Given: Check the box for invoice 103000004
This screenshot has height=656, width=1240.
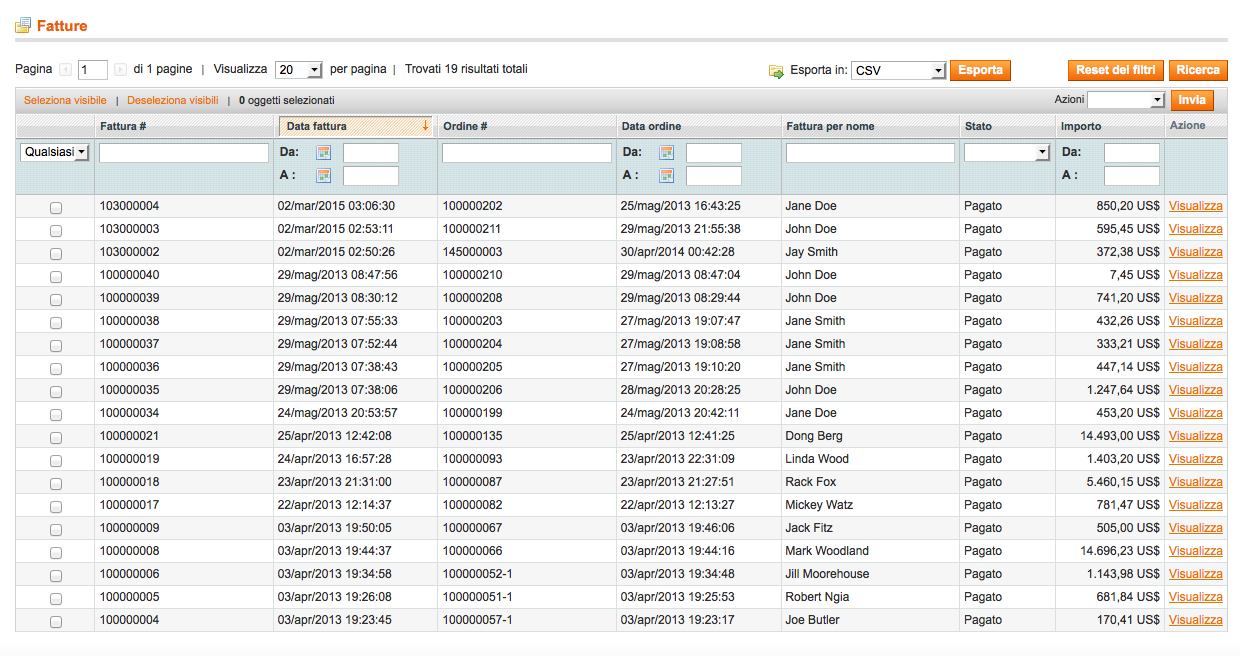Looking at the screenshot, I should point(56,207).
